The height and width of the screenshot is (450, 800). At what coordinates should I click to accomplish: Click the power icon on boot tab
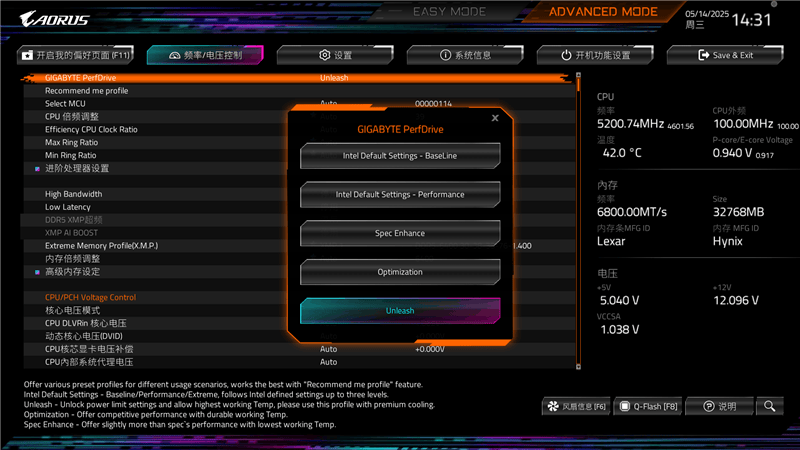(x=566, y=55)
